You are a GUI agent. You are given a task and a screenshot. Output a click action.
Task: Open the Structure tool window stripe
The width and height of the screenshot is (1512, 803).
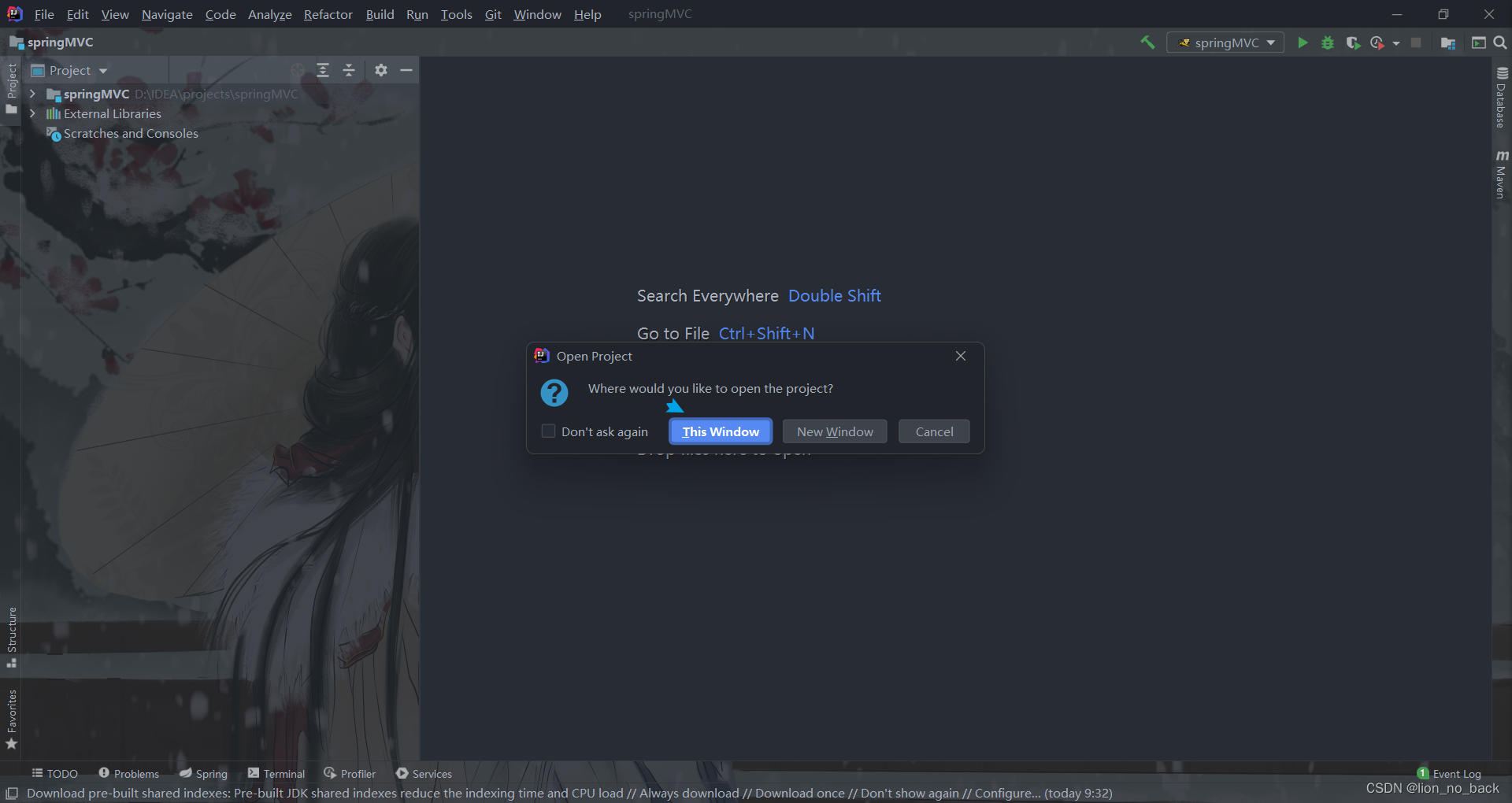click(12, 637)
